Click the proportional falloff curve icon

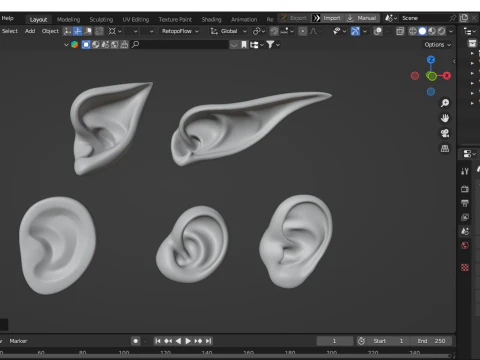click(x=313, y=31)
